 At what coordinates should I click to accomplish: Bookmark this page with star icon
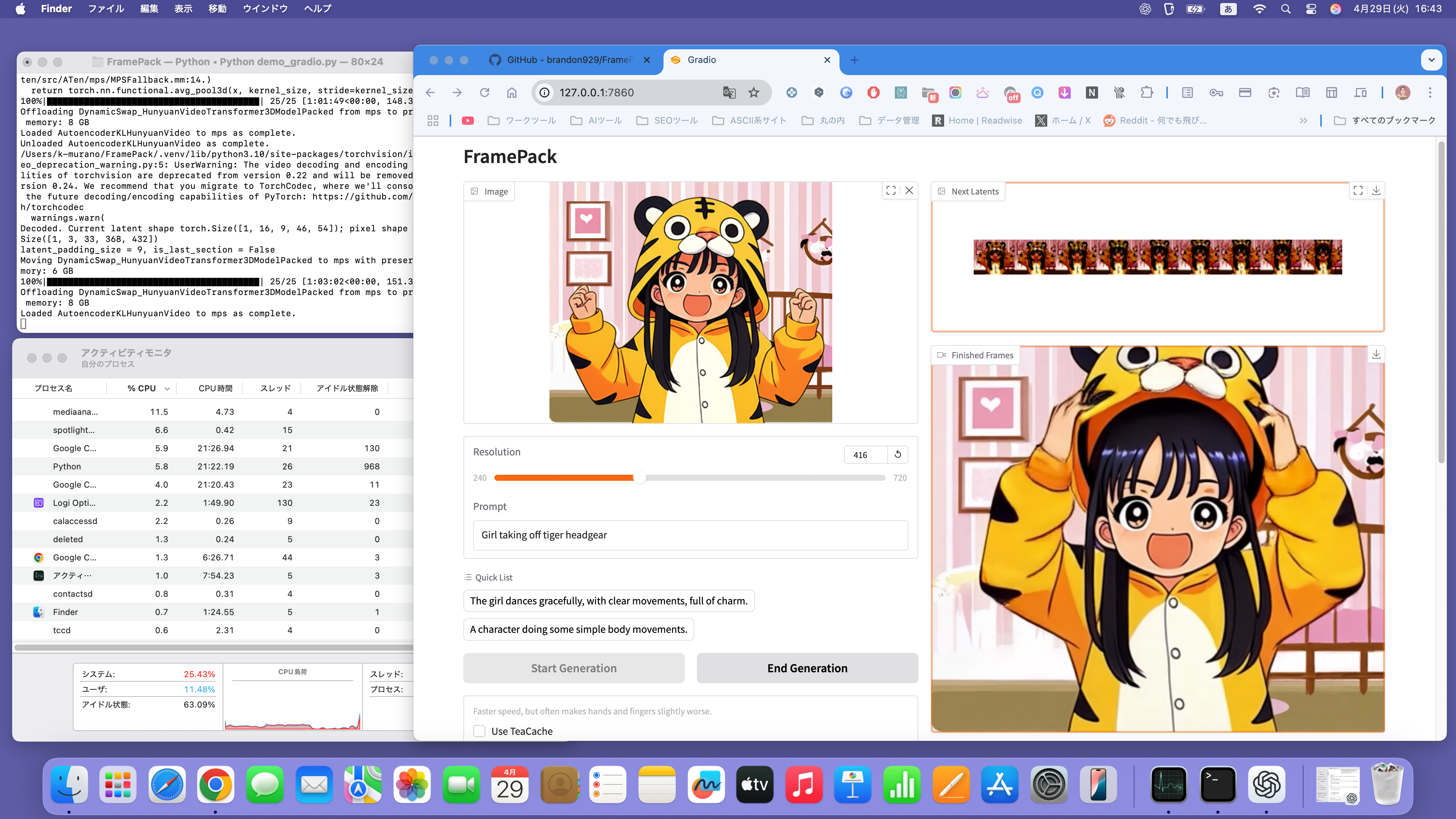point(753,93)
